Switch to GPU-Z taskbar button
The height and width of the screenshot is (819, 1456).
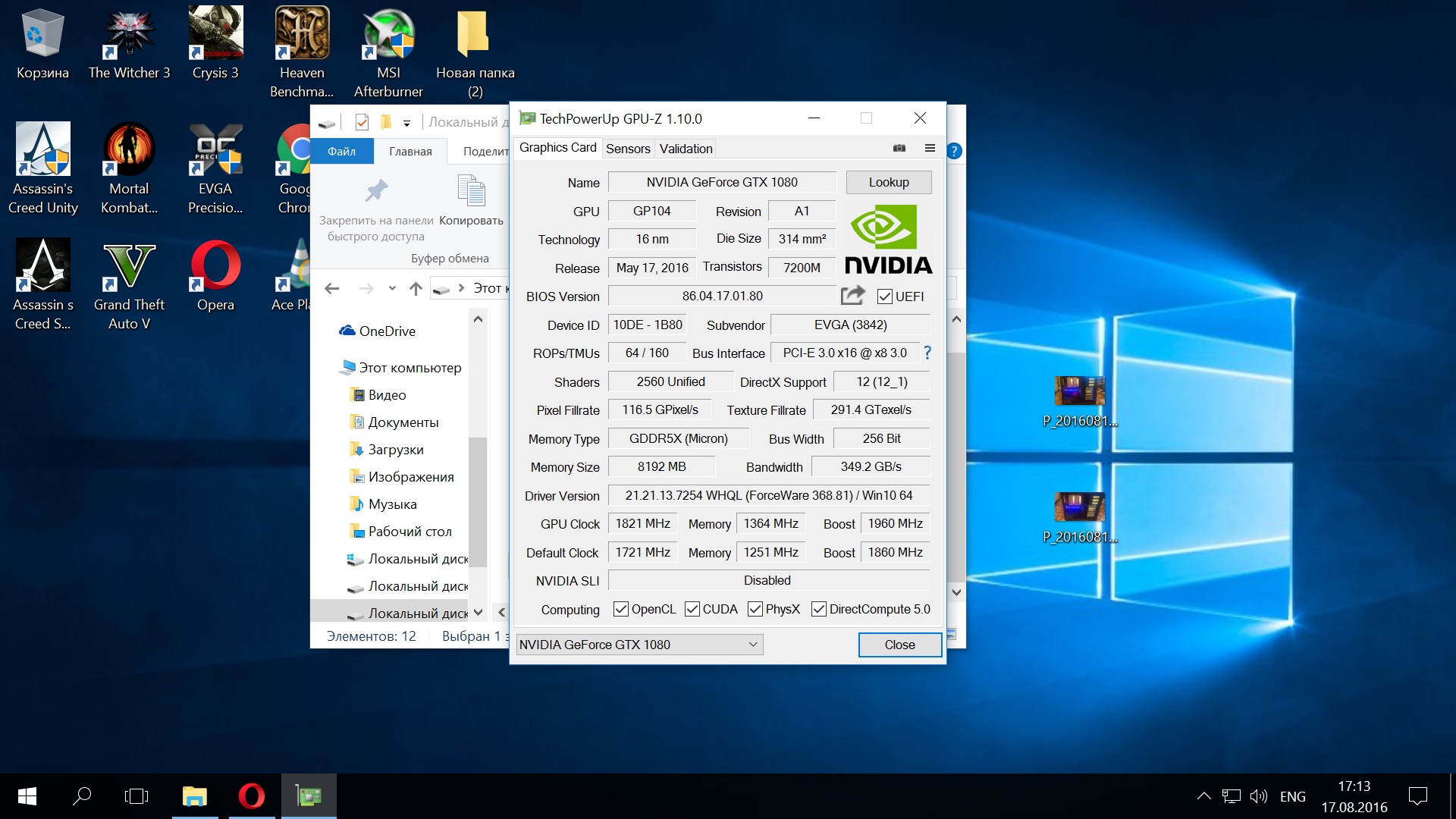[309, 796]
